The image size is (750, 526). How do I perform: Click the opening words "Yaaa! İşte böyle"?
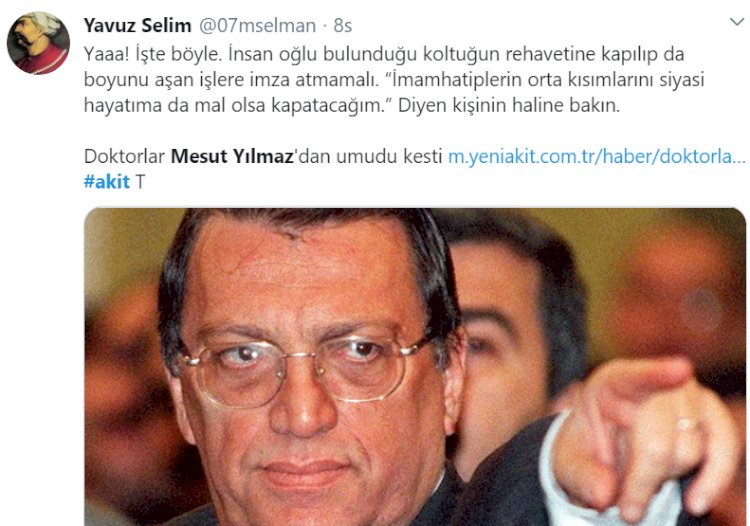click(x=152, y=54)
